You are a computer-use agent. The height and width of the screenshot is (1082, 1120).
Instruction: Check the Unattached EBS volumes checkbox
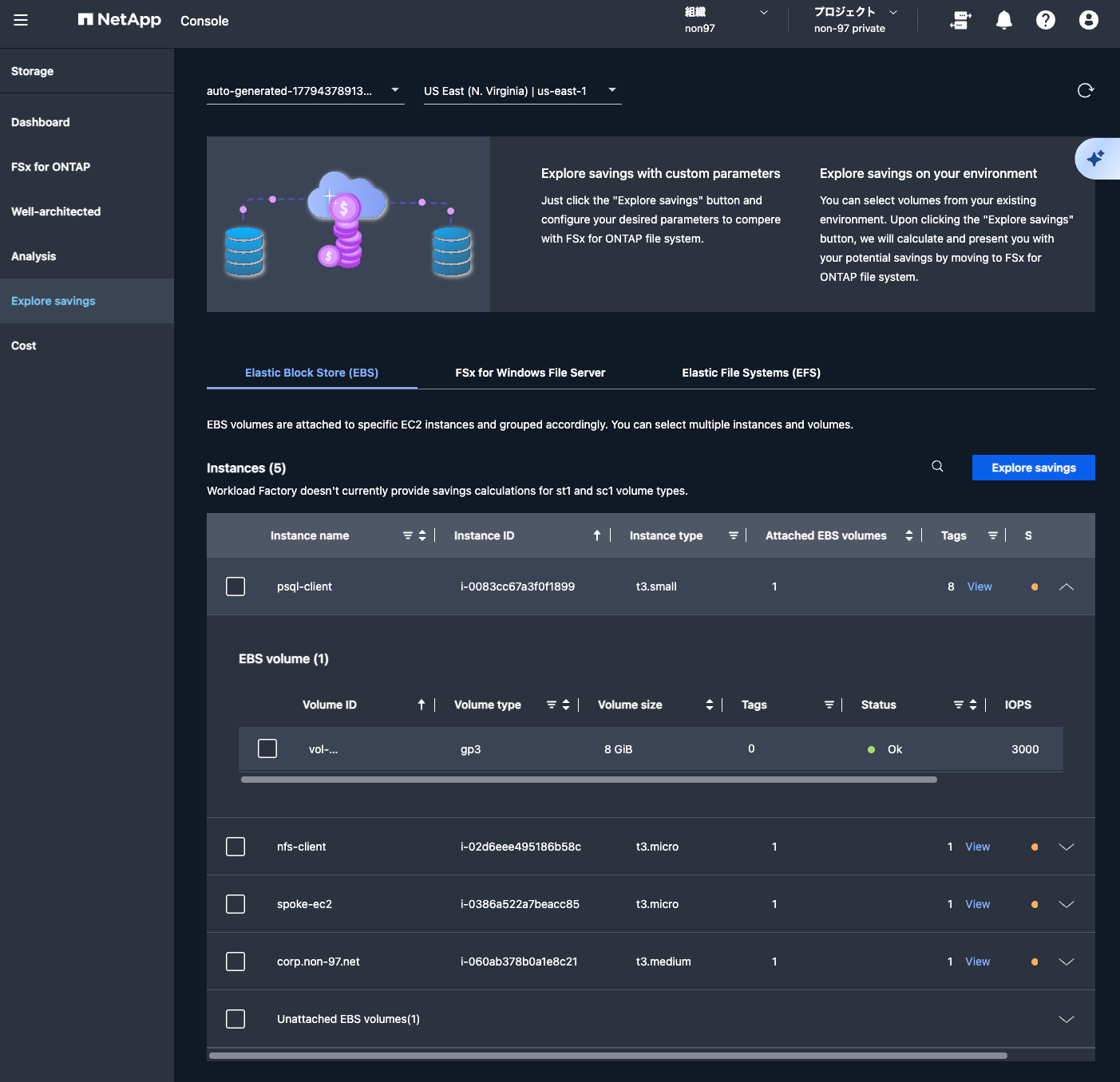click(235, 1019)
